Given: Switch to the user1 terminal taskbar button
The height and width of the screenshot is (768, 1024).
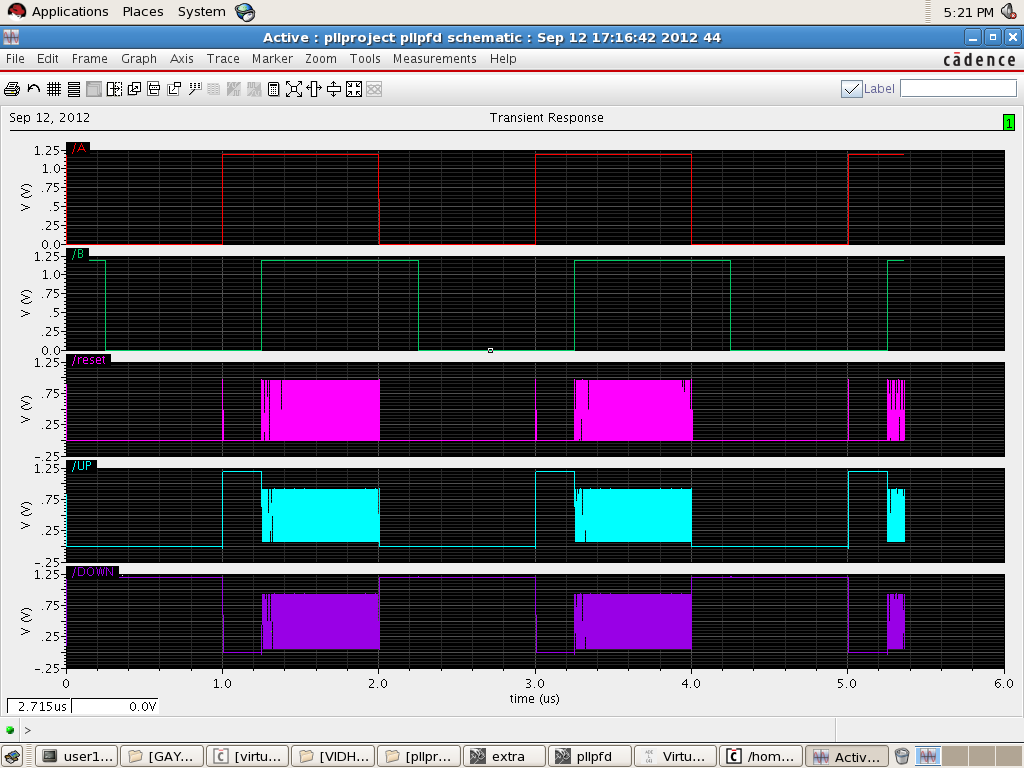Looking at the screenshot, I should pyautogui.click(x=77, y=756).
